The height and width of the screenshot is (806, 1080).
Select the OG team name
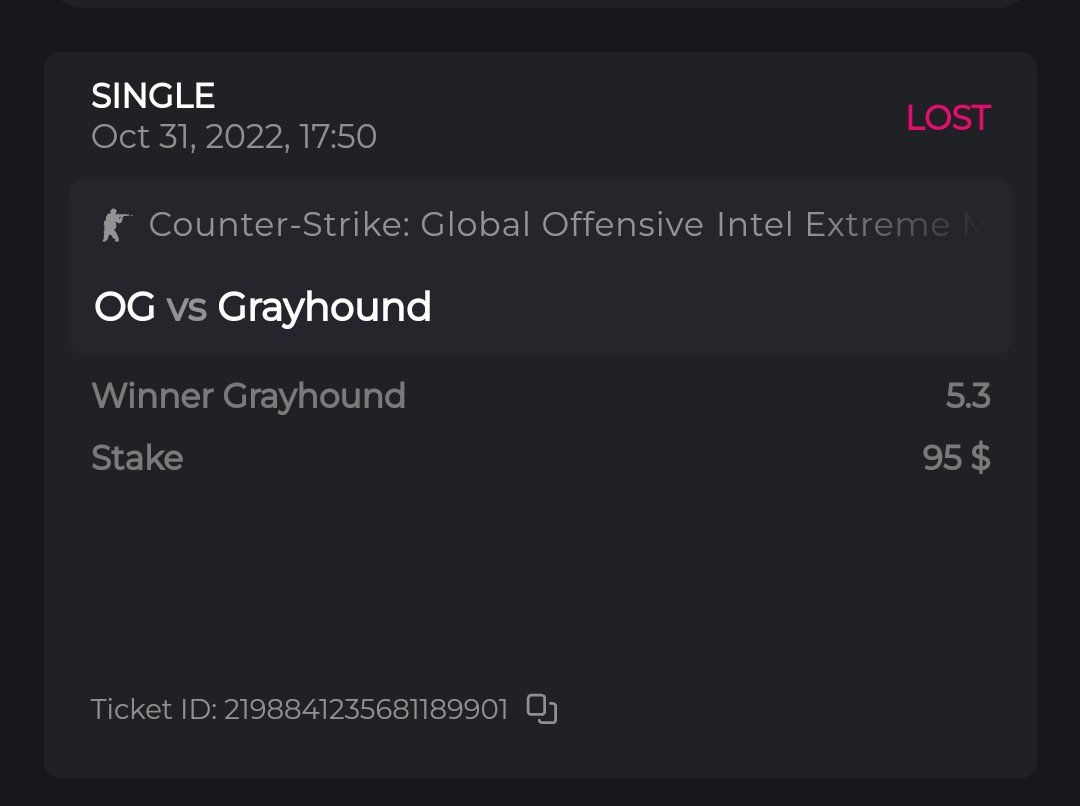tap(124, 307)
